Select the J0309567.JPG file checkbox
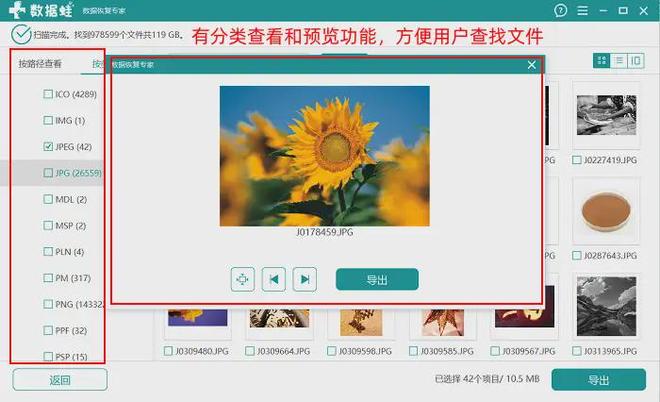 495,351
